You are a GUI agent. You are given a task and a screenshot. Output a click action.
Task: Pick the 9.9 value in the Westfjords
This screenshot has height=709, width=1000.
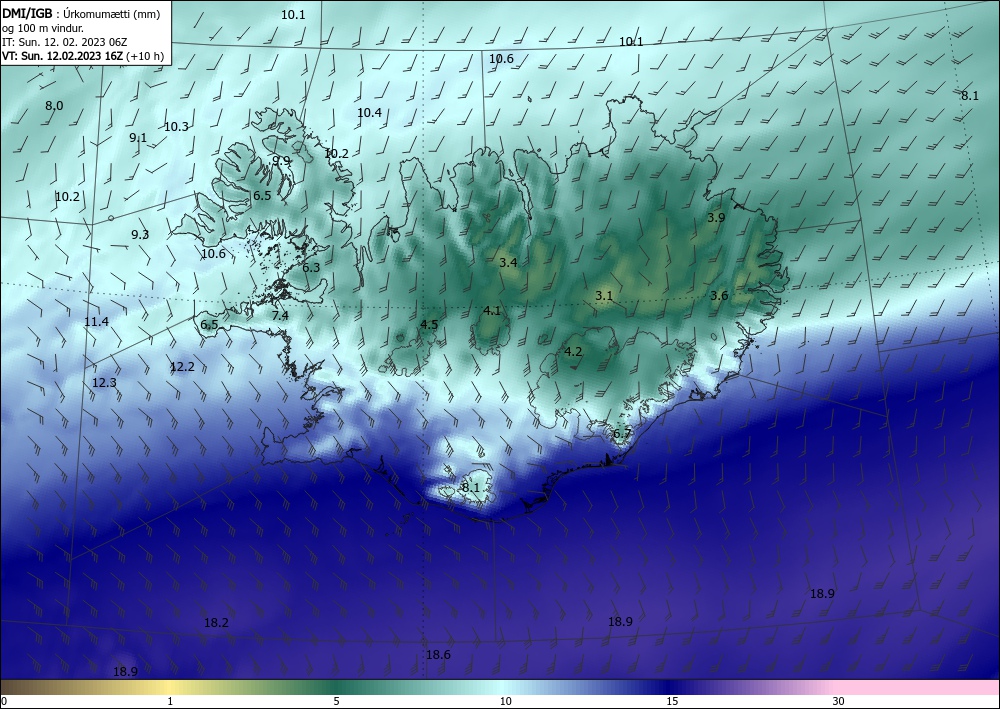point(281,161)
